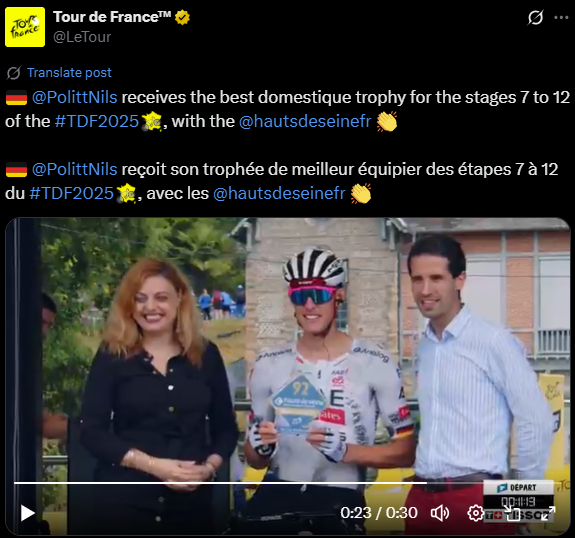This screenshot has width=575, height=538.
Task: Open video settings gear
Action: coord(476,513)
